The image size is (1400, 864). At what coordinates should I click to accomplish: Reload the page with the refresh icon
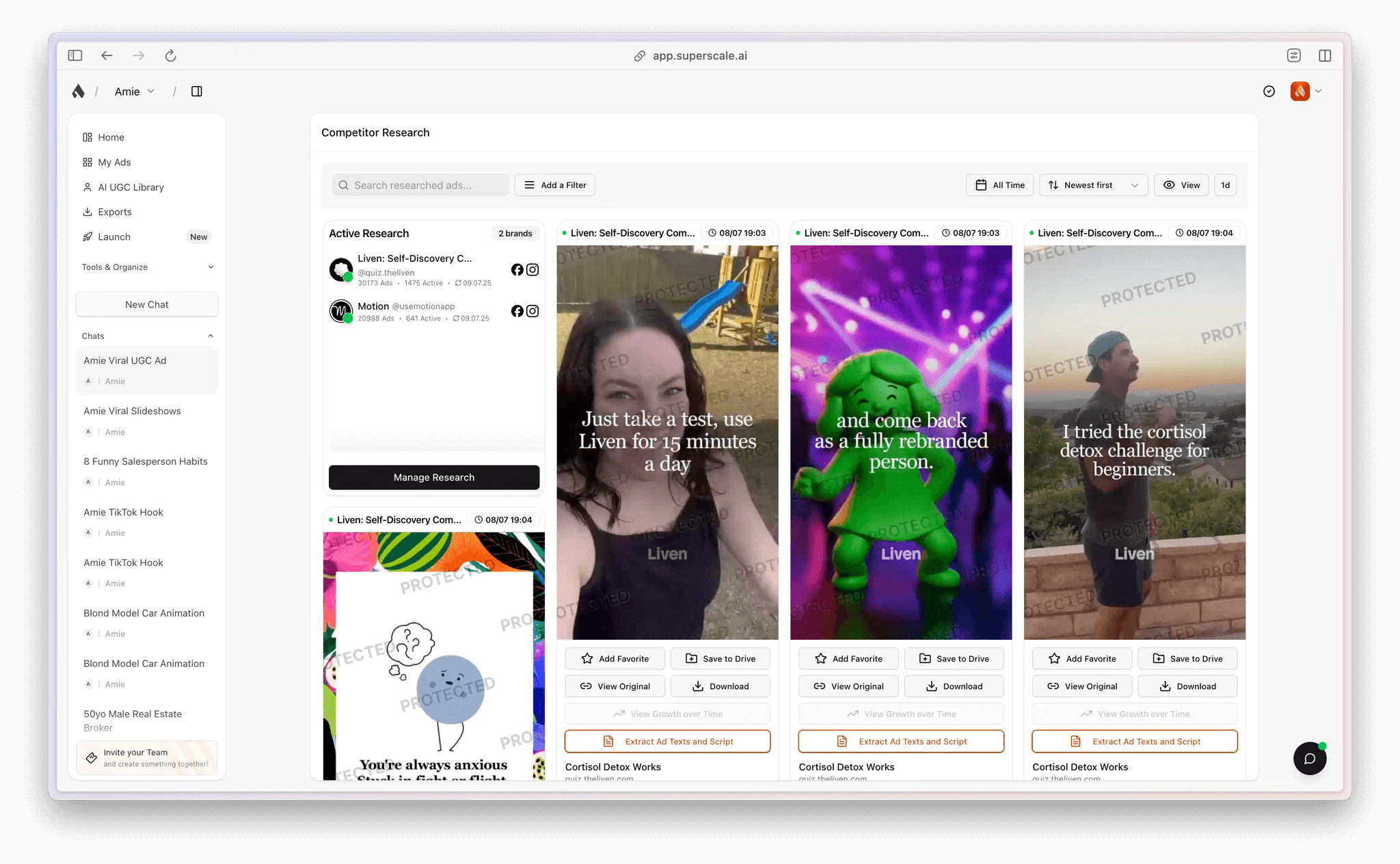171,55
